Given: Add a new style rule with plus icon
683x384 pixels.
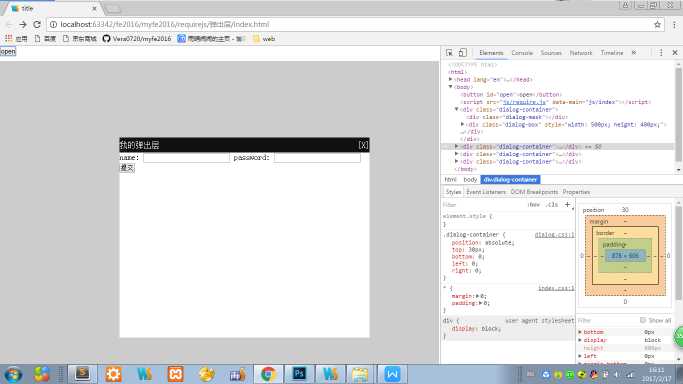Looking at the screenshot, I should 567,205.
